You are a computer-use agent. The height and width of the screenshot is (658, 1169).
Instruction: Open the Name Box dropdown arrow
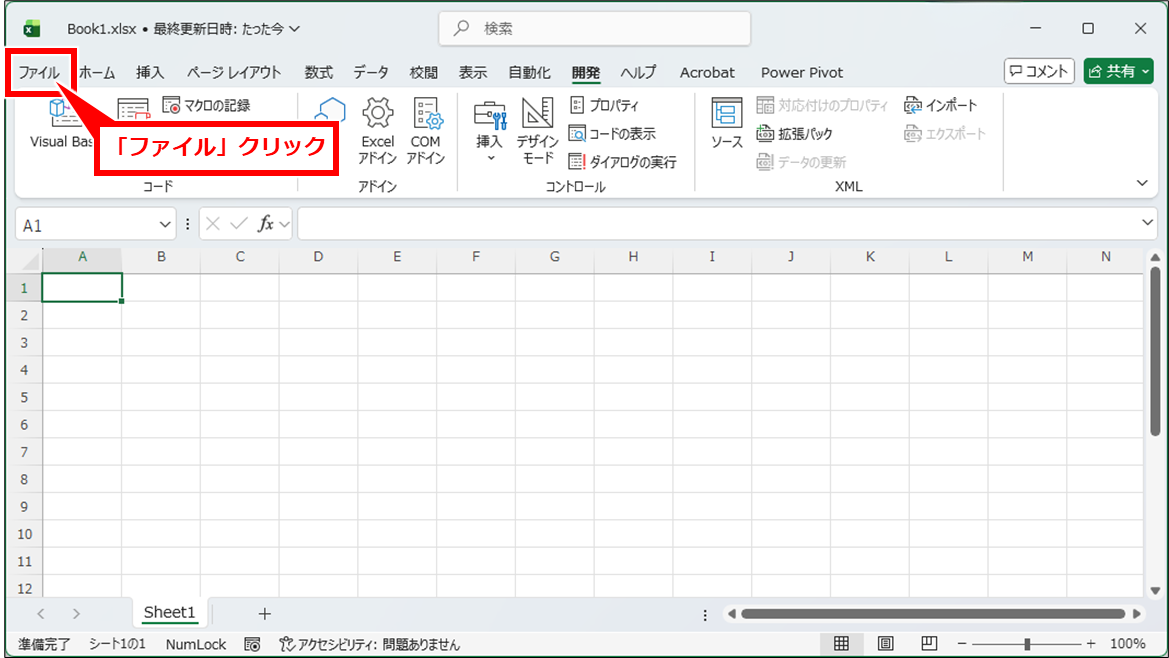point(165,225)
